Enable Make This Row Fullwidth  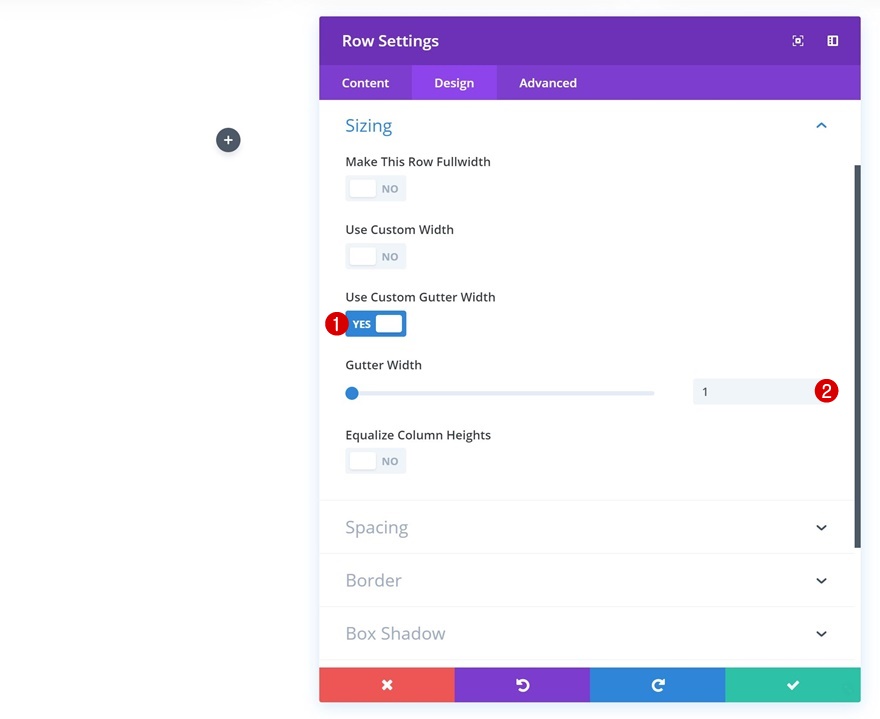pyautogui.click(x=375, y=188)
